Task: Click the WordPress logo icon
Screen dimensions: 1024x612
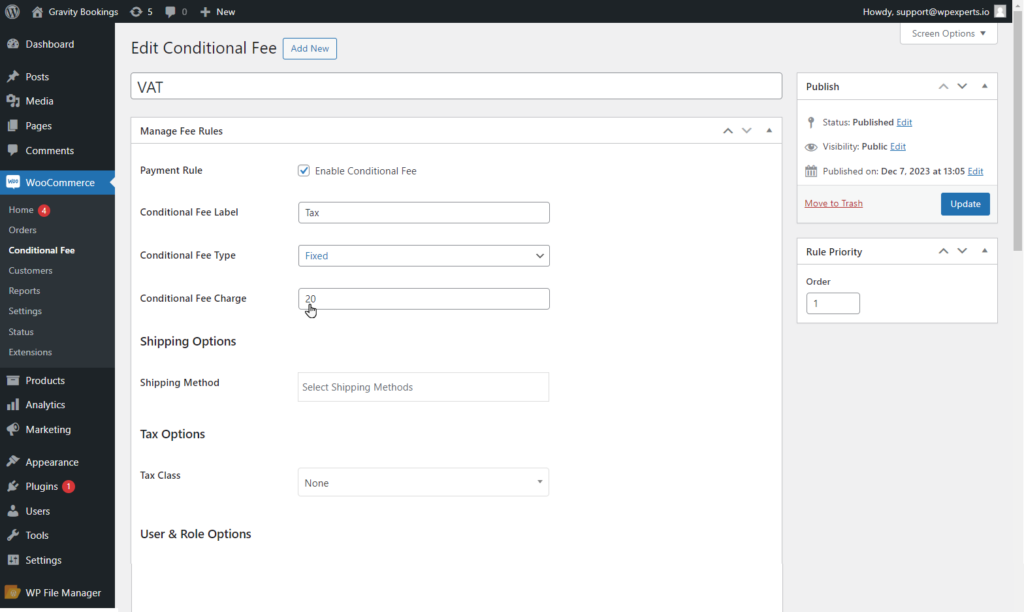Action: [x=12, y=12]
